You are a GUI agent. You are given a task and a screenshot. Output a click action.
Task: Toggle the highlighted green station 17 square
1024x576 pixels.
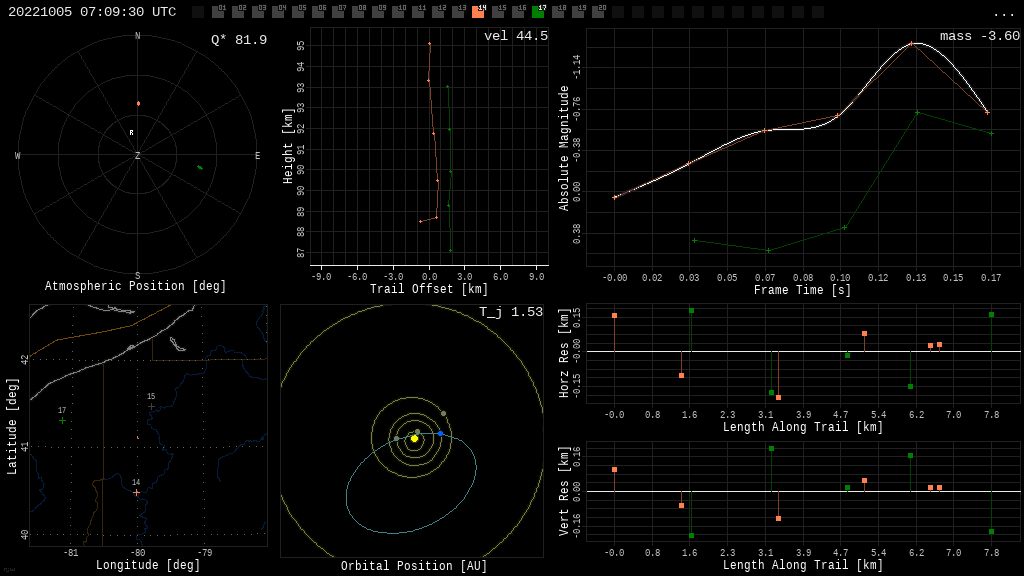click(x=537, y=12)
